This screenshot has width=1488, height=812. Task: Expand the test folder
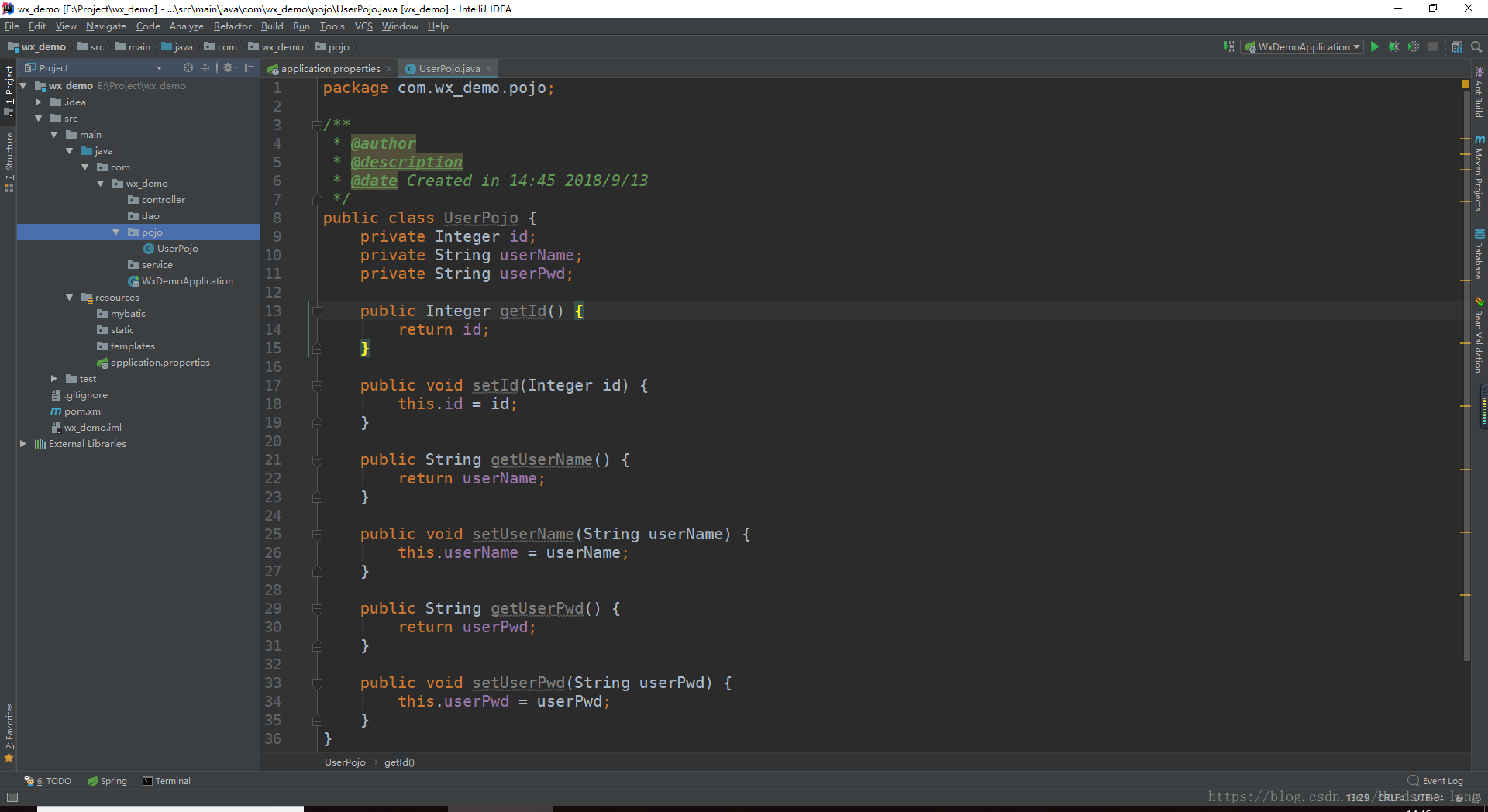tap(54, 379)
